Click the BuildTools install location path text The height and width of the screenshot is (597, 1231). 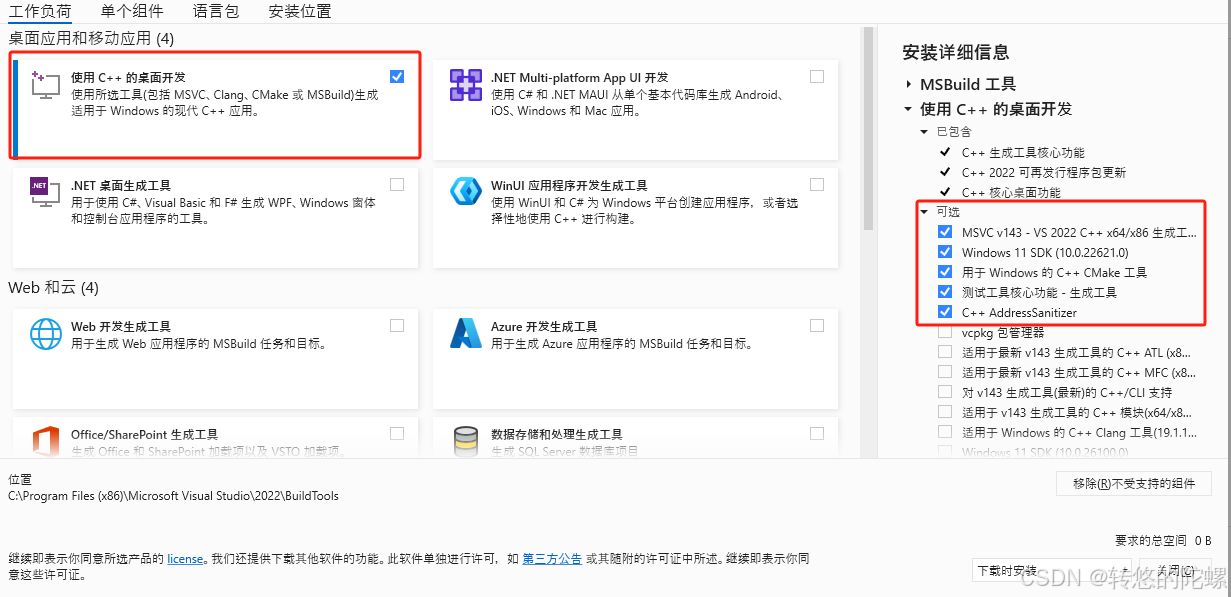(x=173, y=495)
